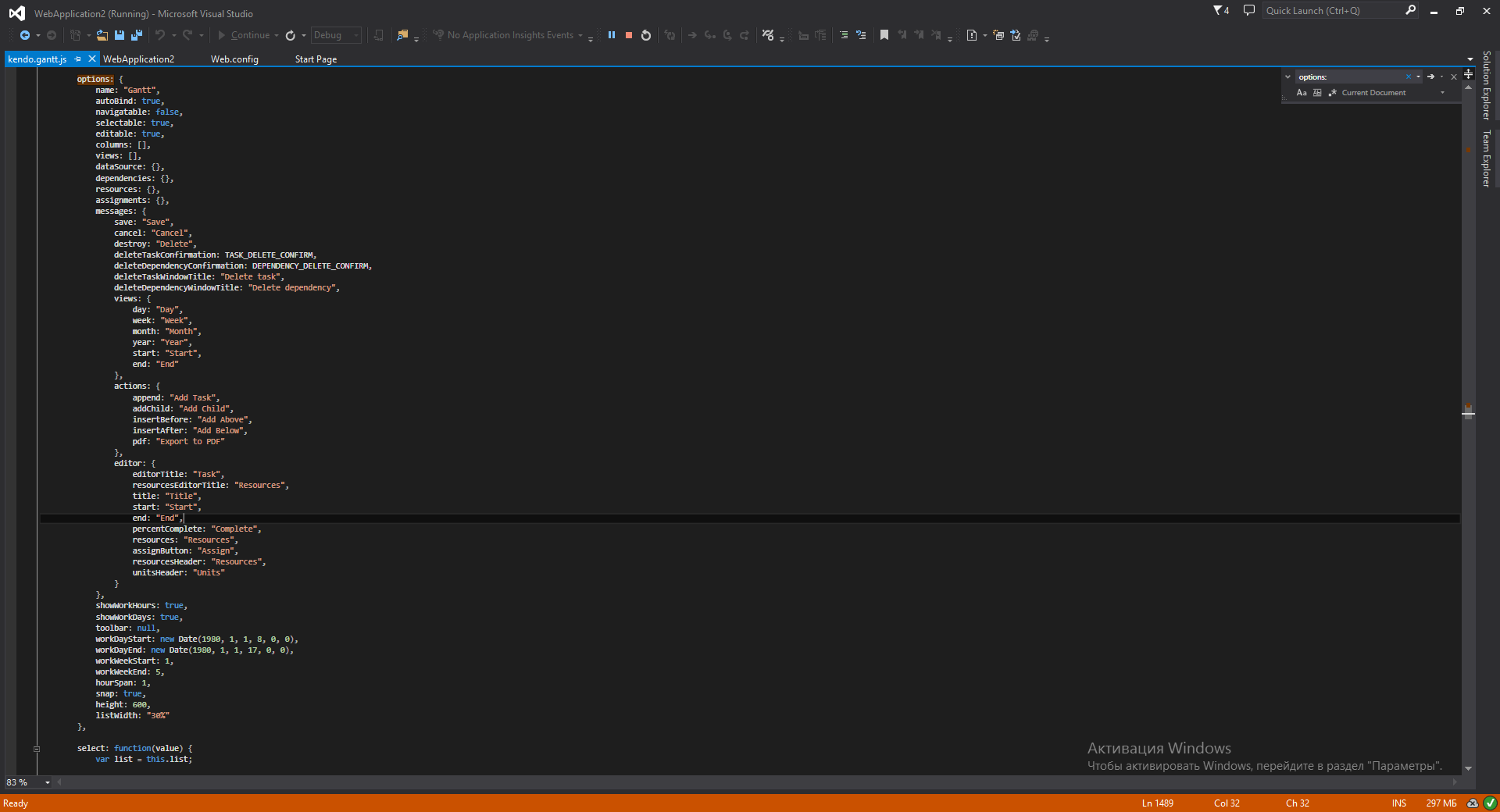This screenshot has width=1500, height=812.
Task: Click the split editor handle above scrollbar
Action: click(1469, 74)
